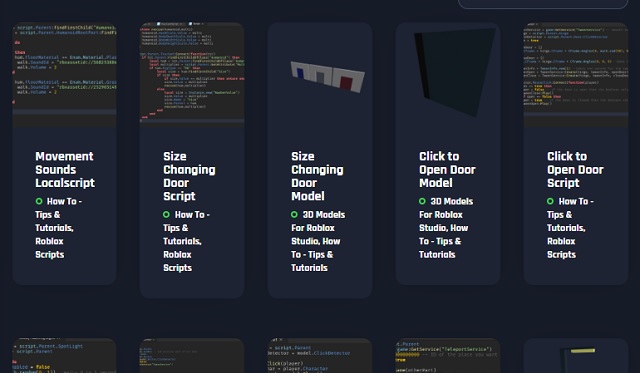Open the Click to Open Door Model title
This screenshot has width=640, height=373.
coord(447,169)
